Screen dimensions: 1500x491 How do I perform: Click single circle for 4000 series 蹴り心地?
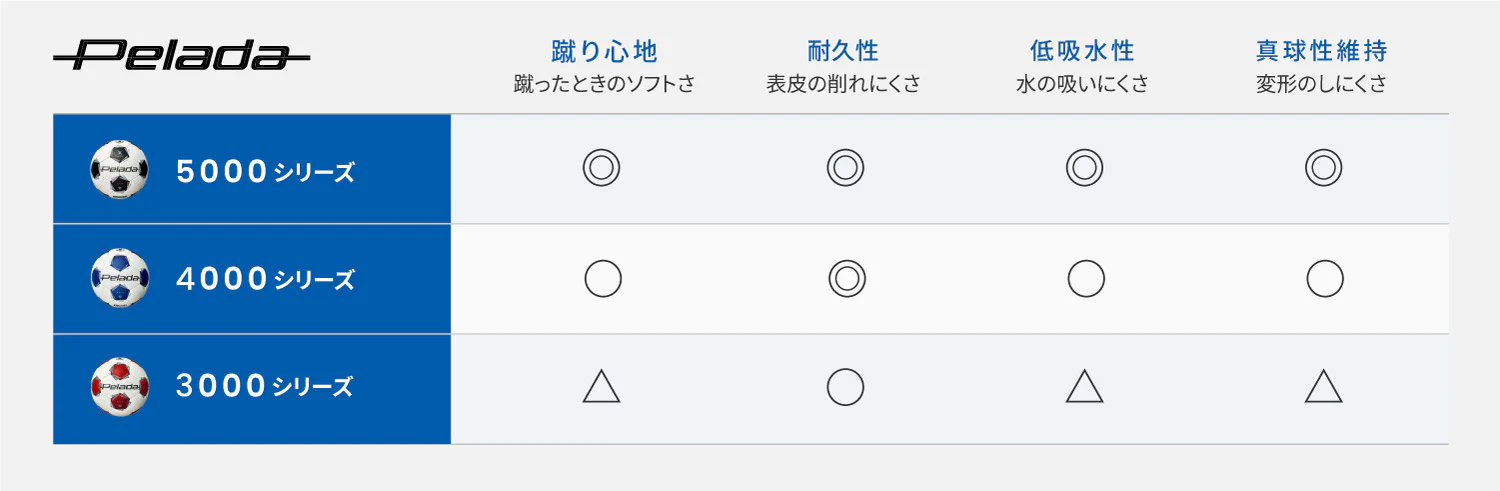[x=603, y=278]
